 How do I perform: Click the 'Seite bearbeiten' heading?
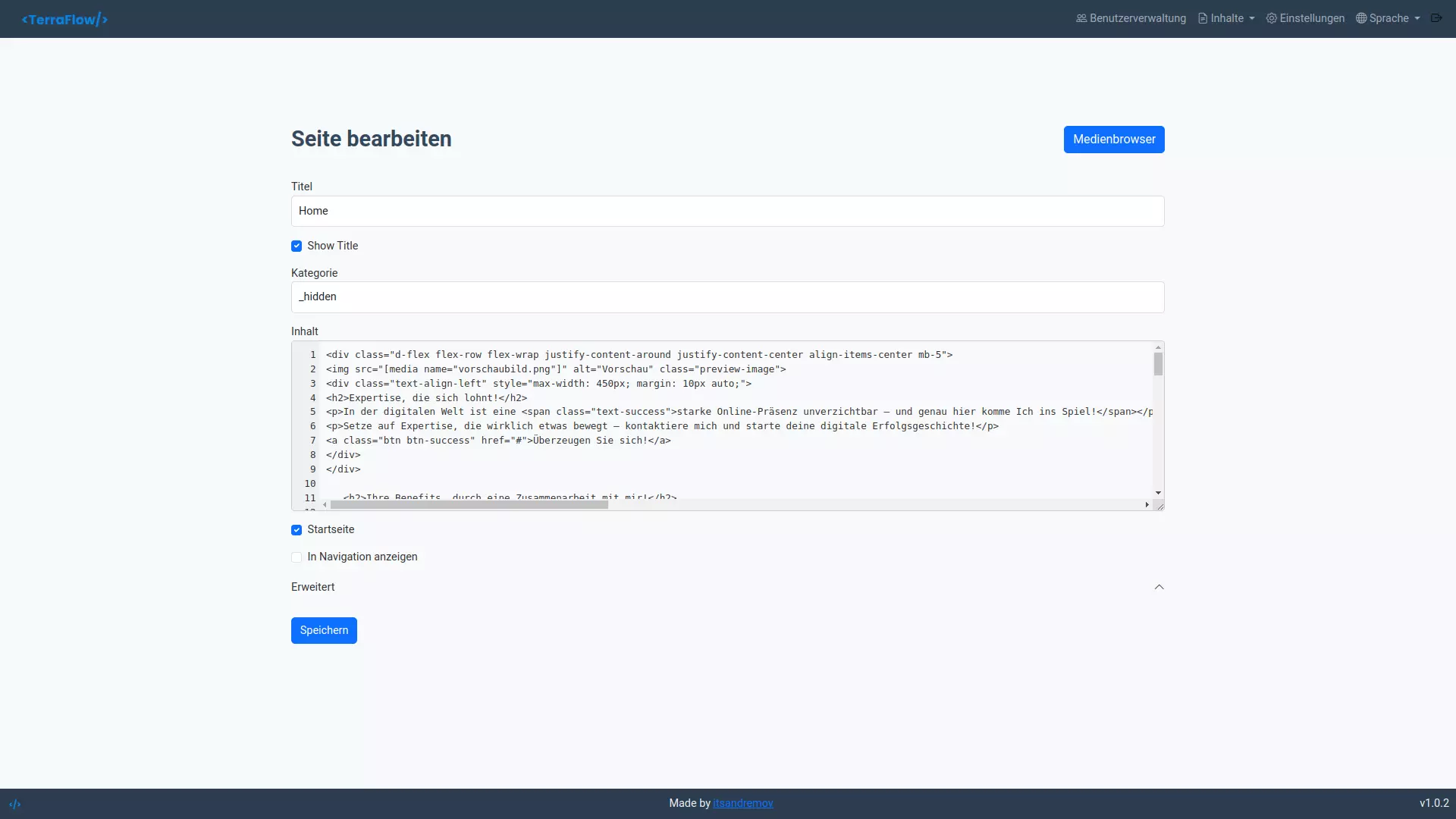371,140
